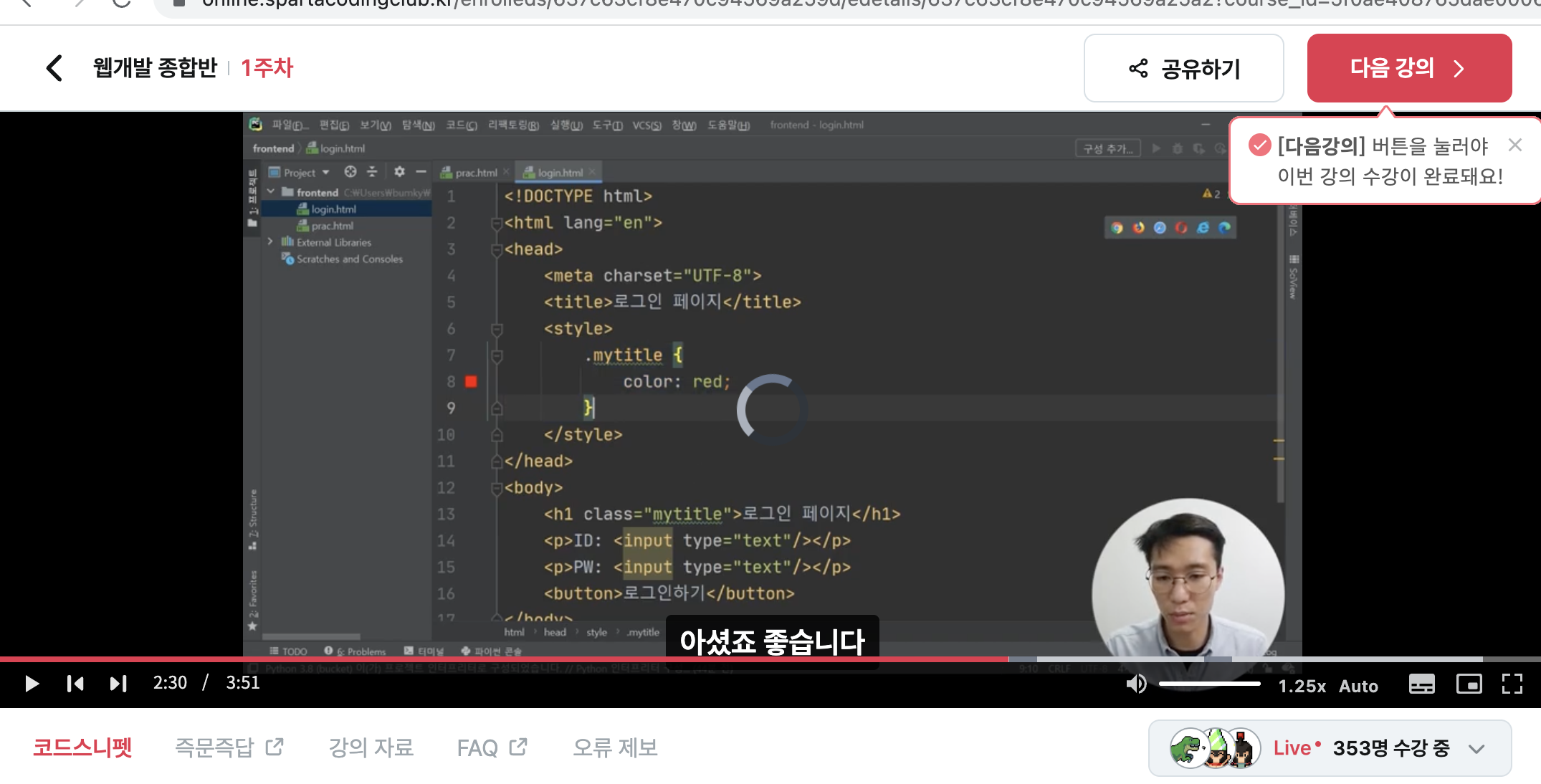Adjust the volume slider
Viewport: 1541px width, 784px height.
click(1210, 684)
